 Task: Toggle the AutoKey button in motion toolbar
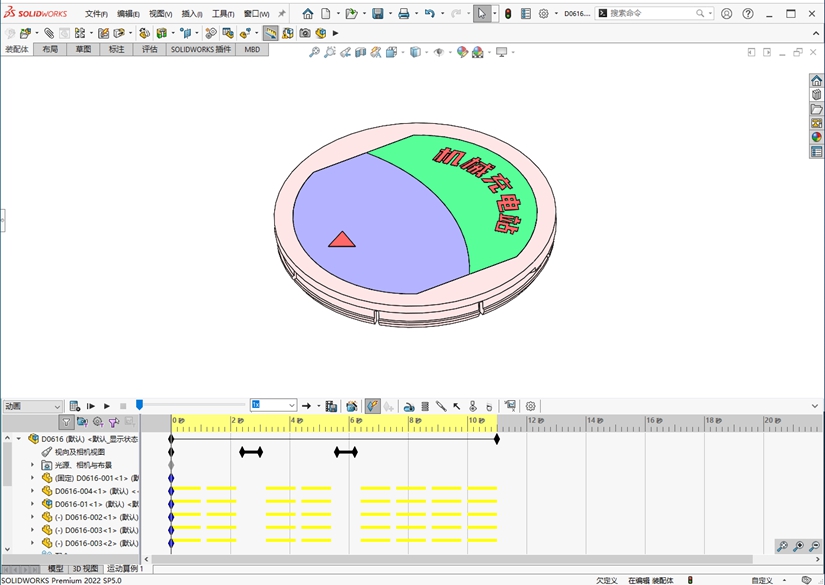click(x=372, y=406)
